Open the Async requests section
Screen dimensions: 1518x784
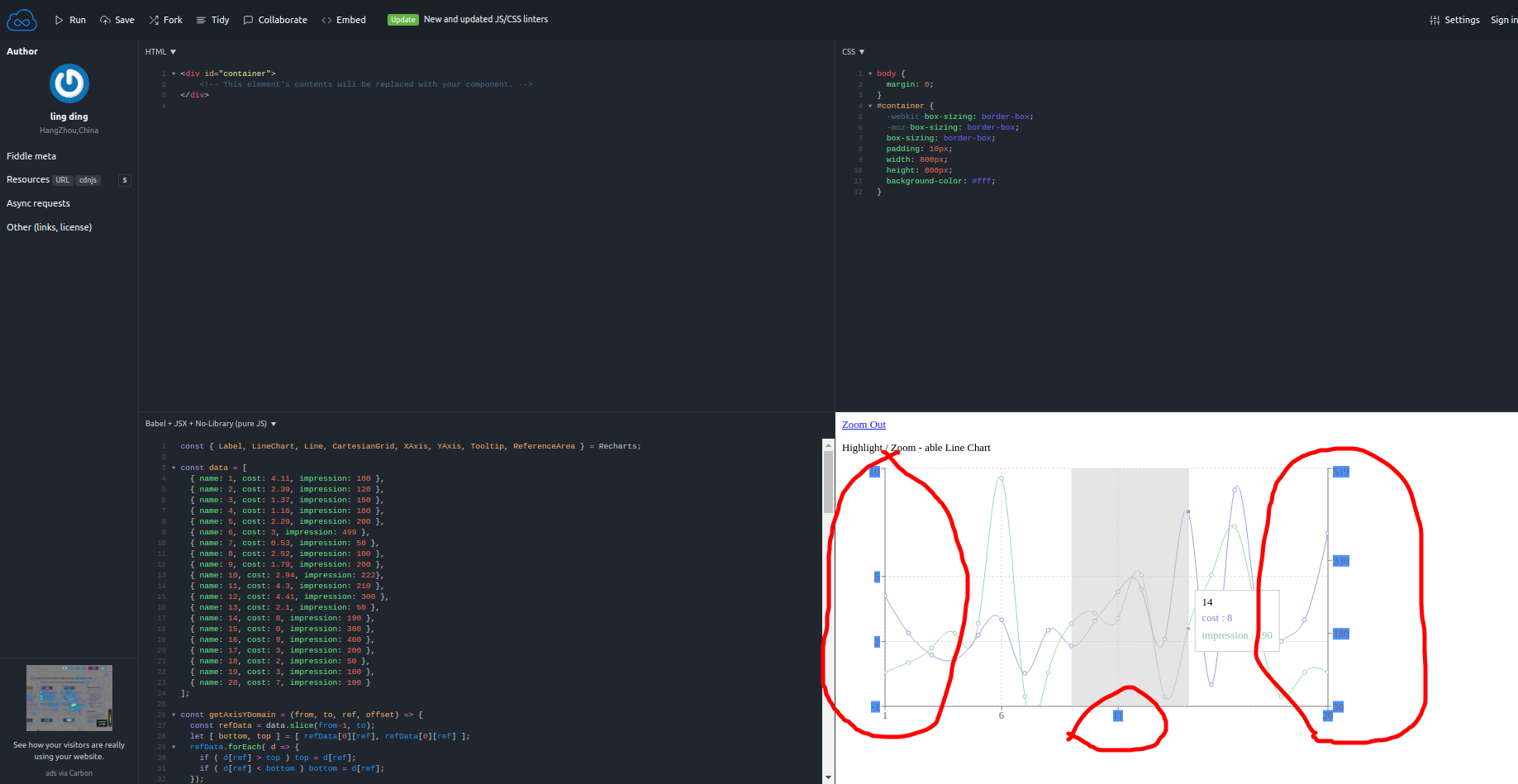click(38, 203)
